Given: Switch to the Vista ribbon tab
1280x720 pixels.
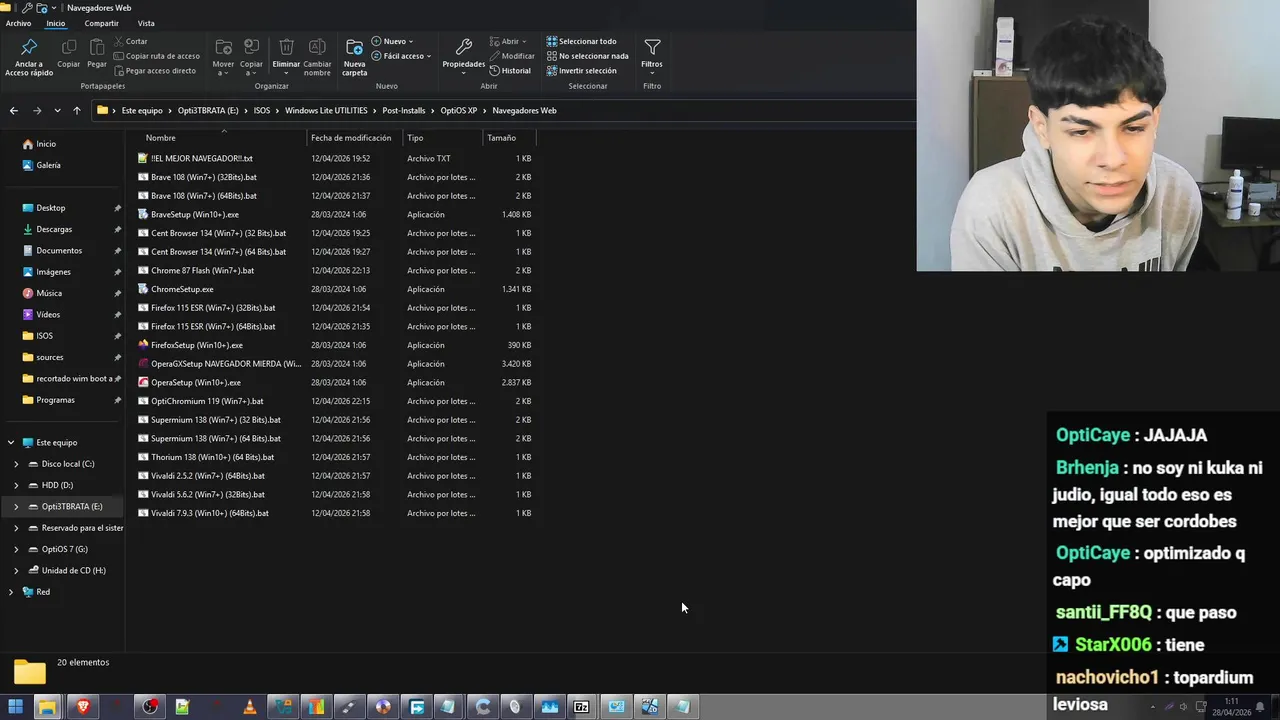Looking at the screenshot, I should (146, 23).
